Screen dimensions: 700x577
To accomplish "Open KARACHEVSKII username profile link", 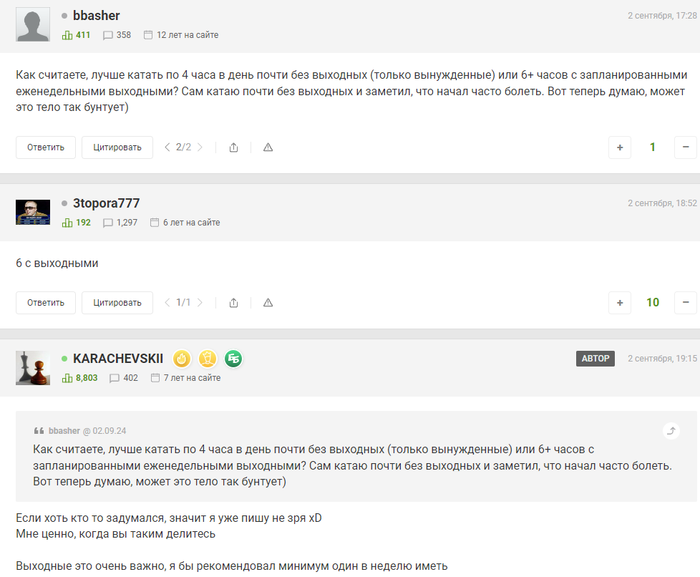I will pyautogui.click(x=118, y=359).
